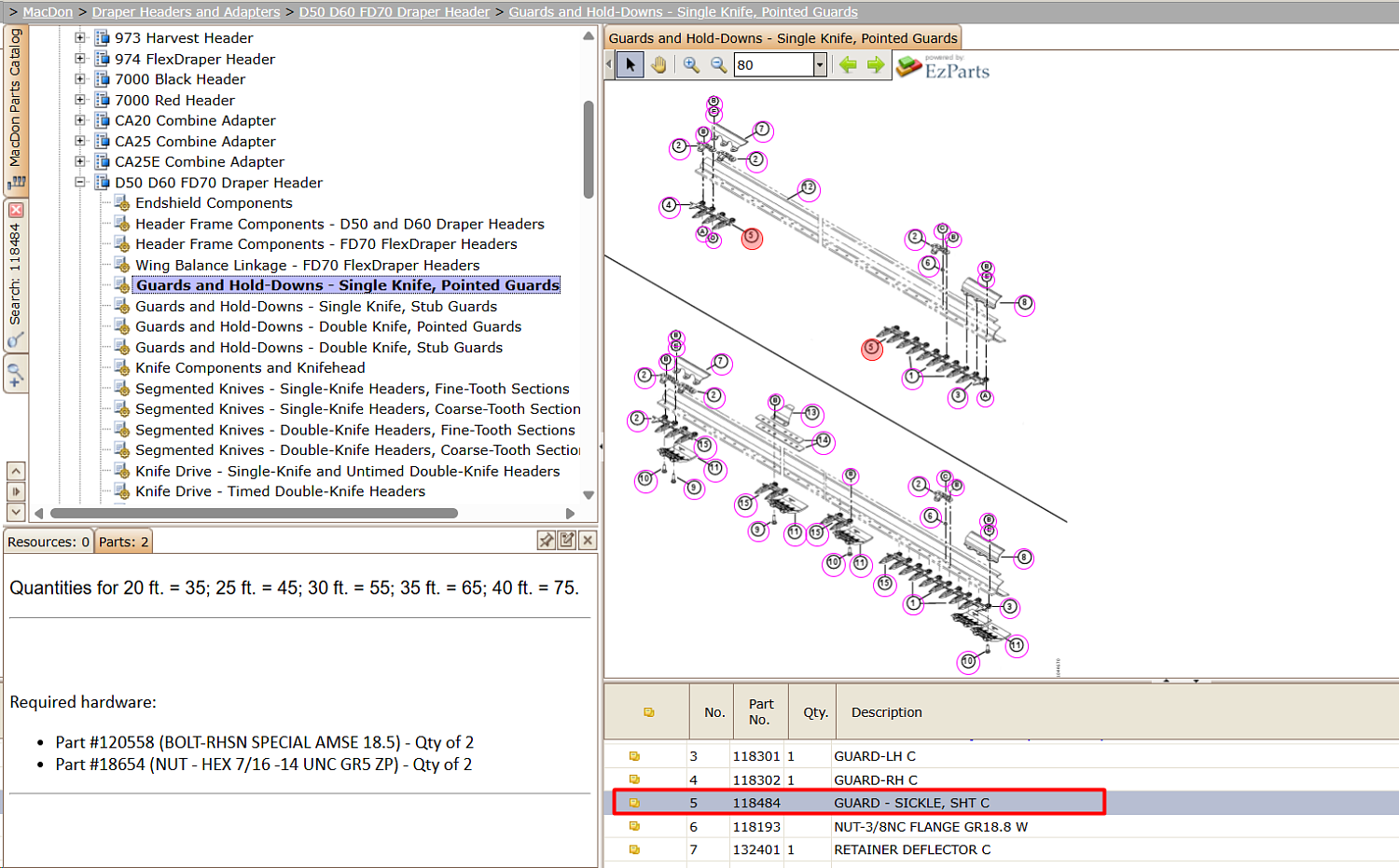Close the Search 118484 side tab
Screen dimensions: 1399x868
[16, 210]
